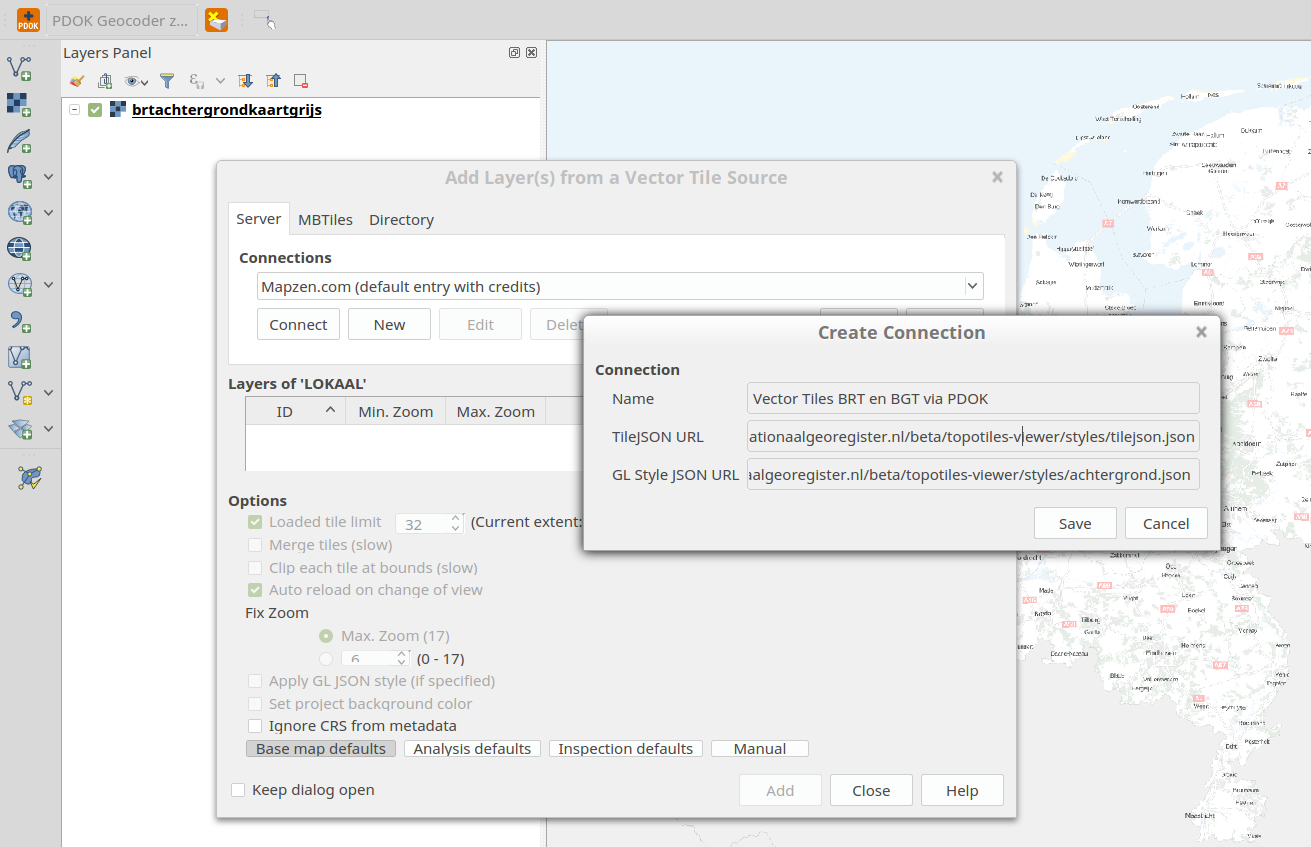
Task: Open dropdown next to WMS layer icon
Action: coord(48,213)
